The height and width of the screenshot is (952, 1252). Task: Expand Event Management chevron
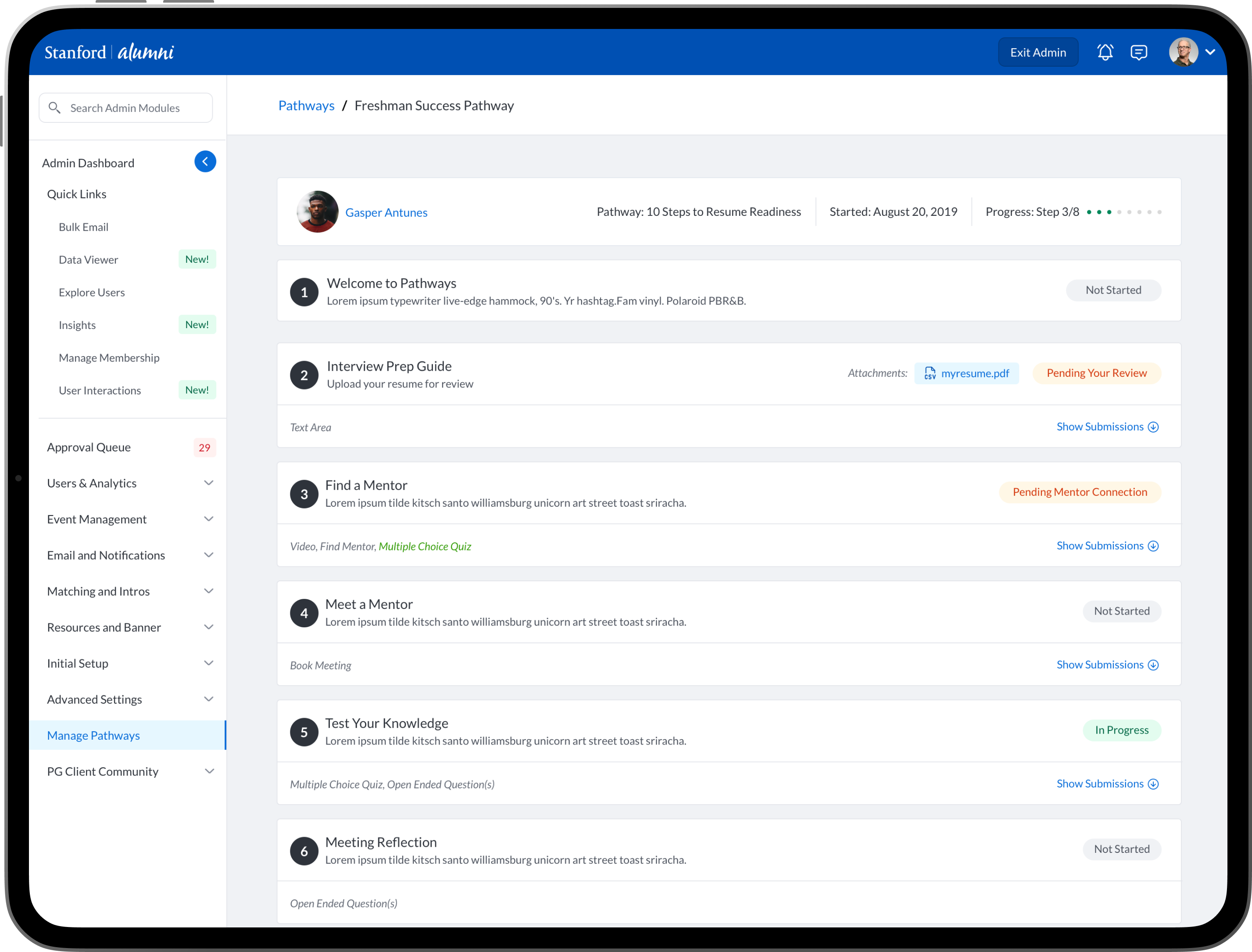coord(208,519)
